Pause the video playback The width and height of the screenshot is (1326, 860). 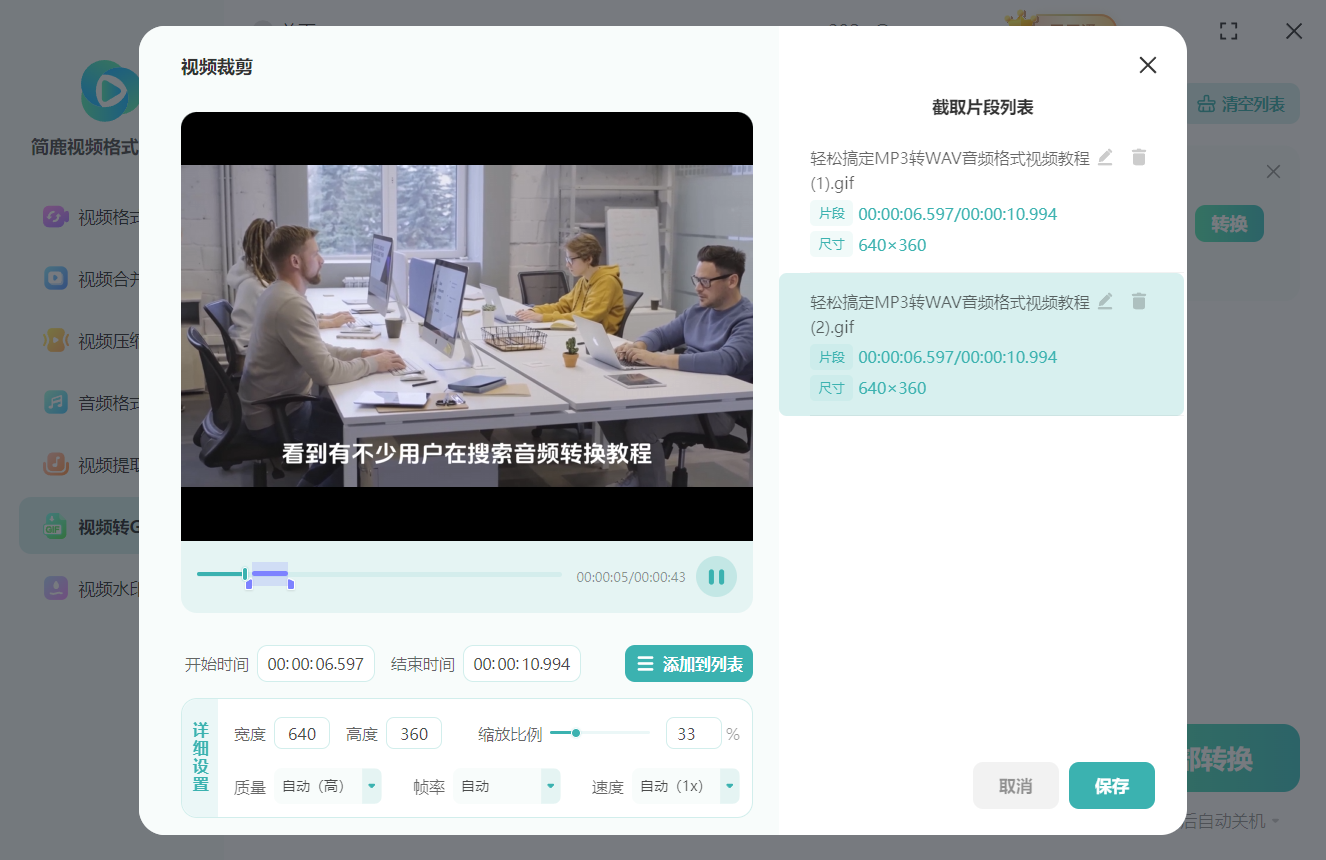(716, 576)
